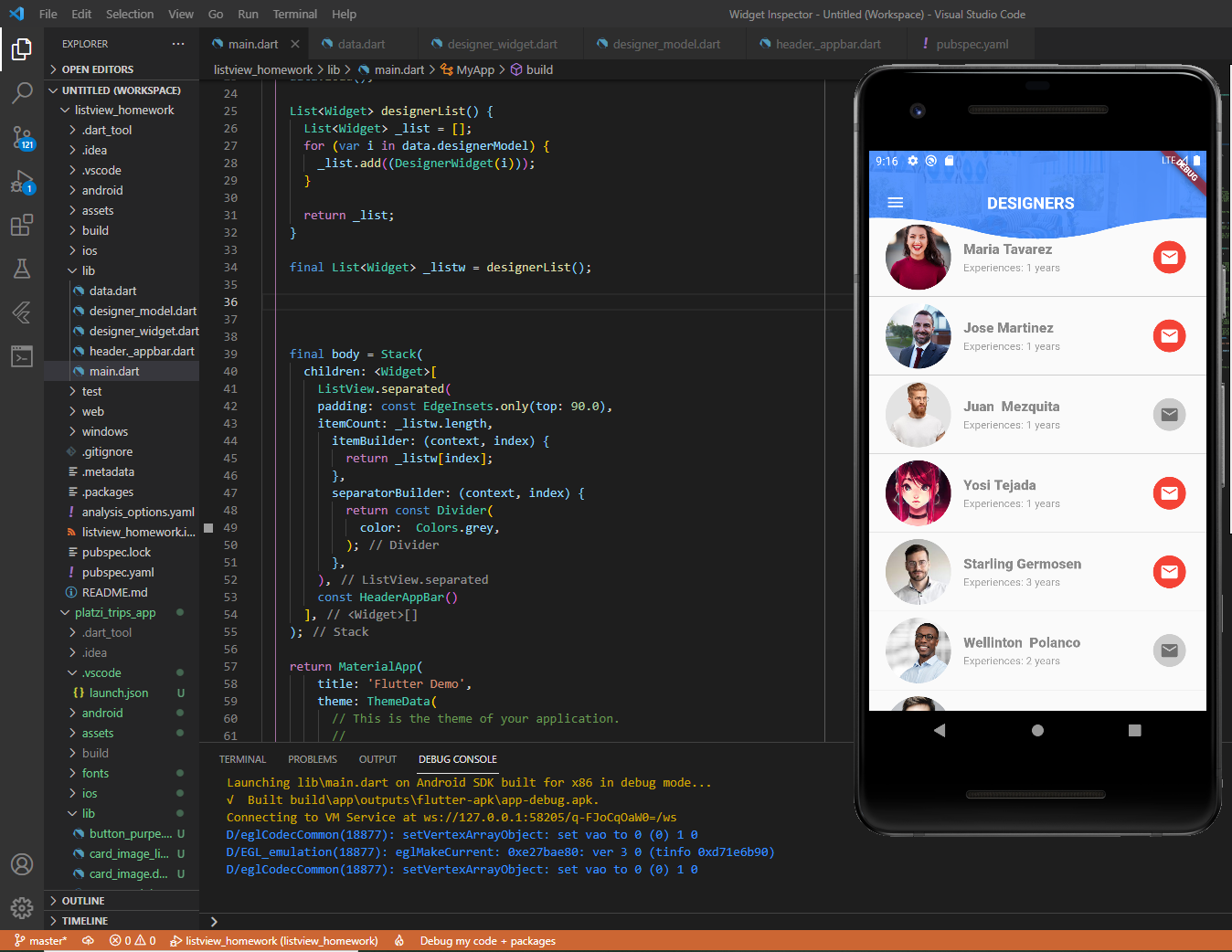Click the synchronize changes status icon
The height and width of the screenshot is (952, 1232).
click(89, 941)
